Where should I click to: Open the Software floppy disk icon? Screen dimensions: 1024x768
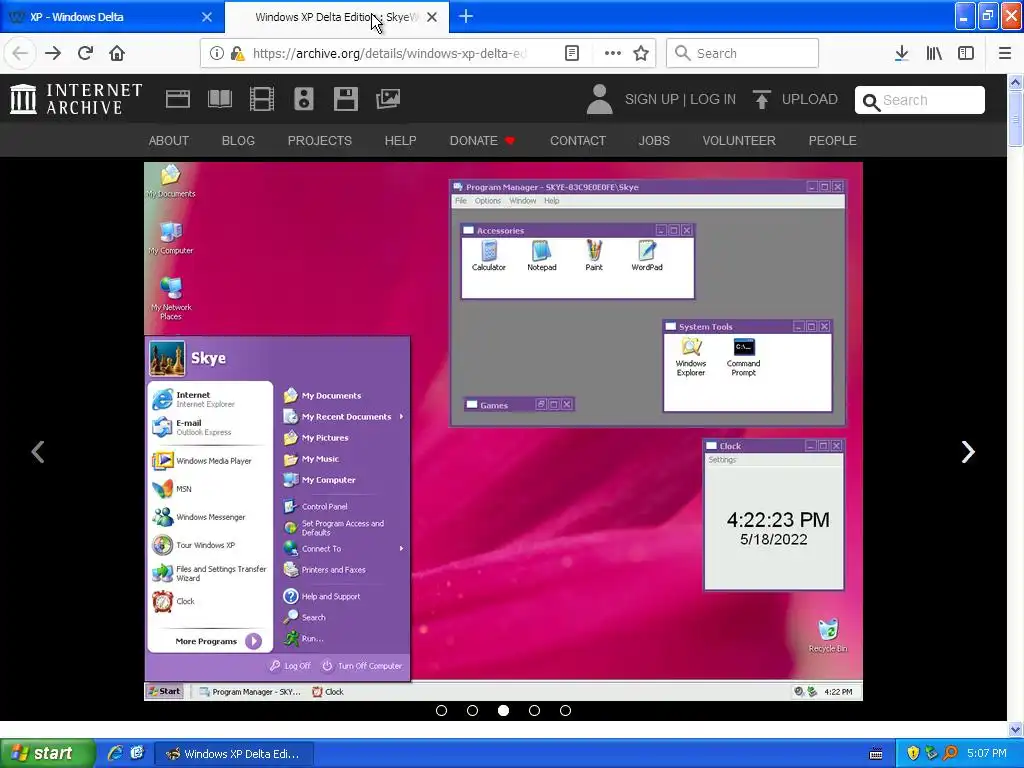[345, 99]
